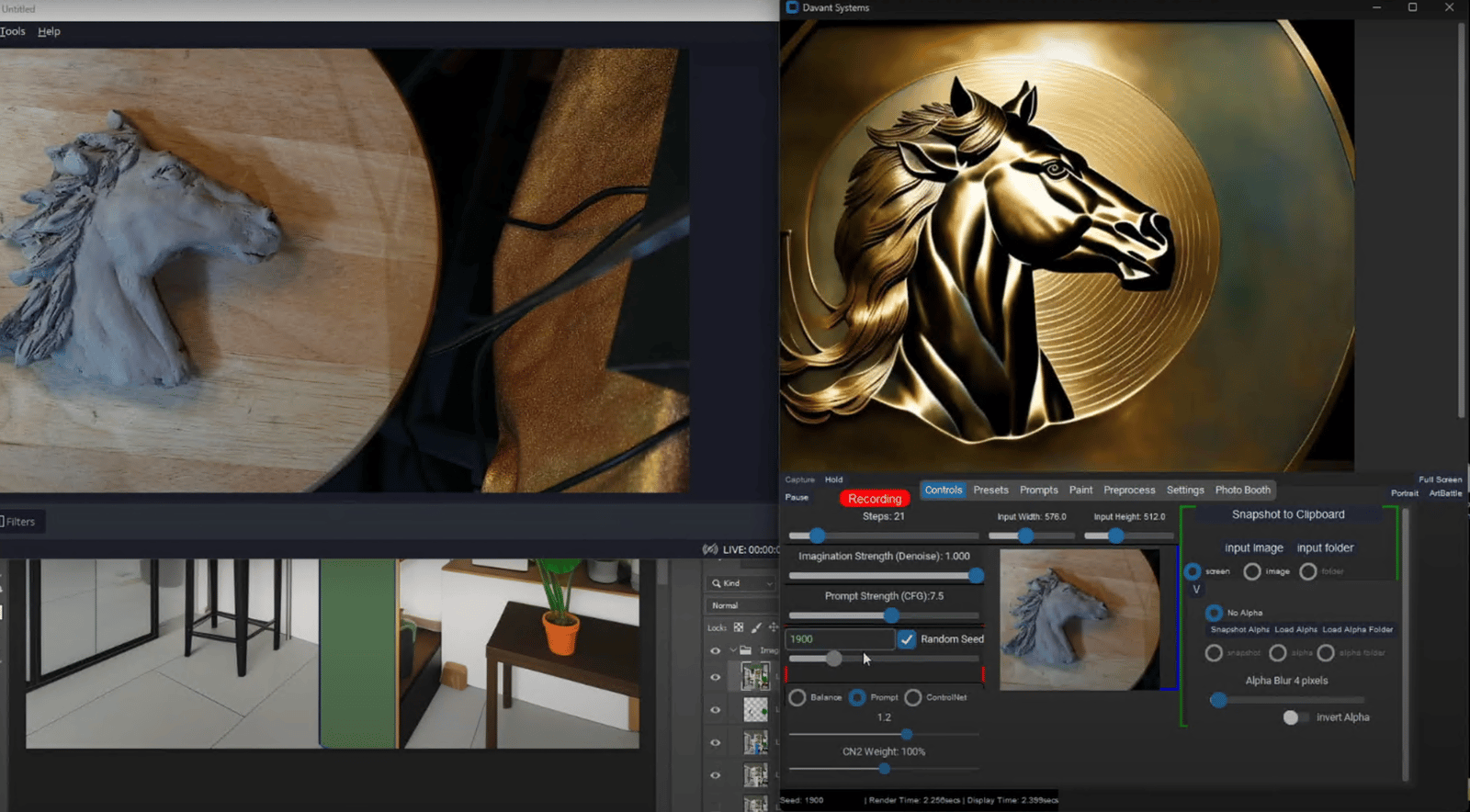Hide the layer group via eye icon
The height and width of the screenshot is (812, 1470).
tap(716, 650)
